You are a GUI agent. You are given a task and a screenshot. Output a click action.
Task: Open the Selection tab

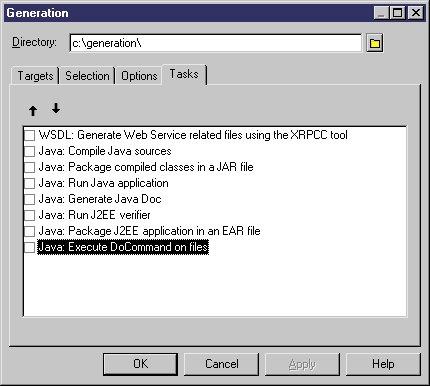[87, 76]
